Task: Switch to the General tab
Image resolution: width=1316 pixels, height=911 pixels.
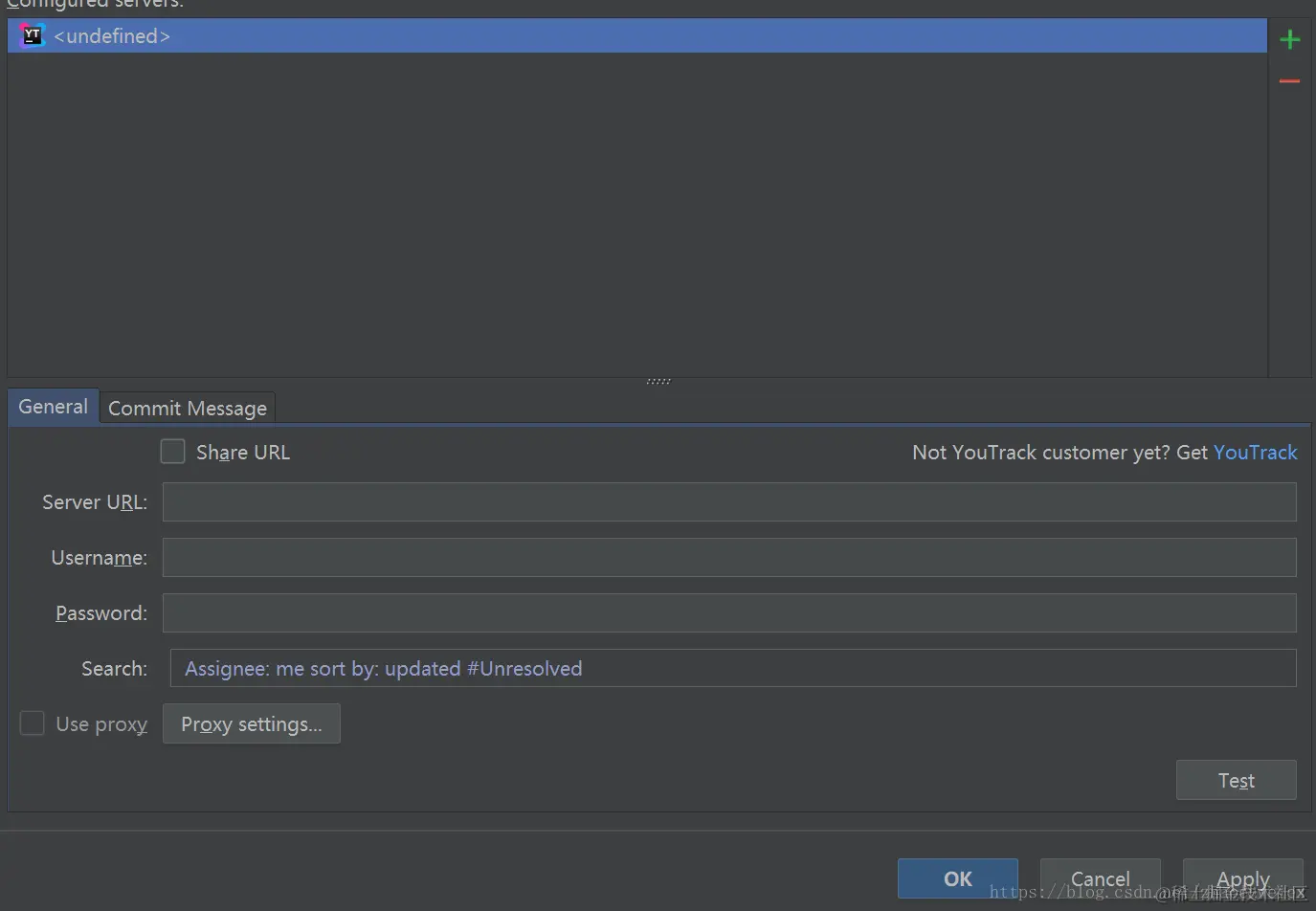Action: 53,407
